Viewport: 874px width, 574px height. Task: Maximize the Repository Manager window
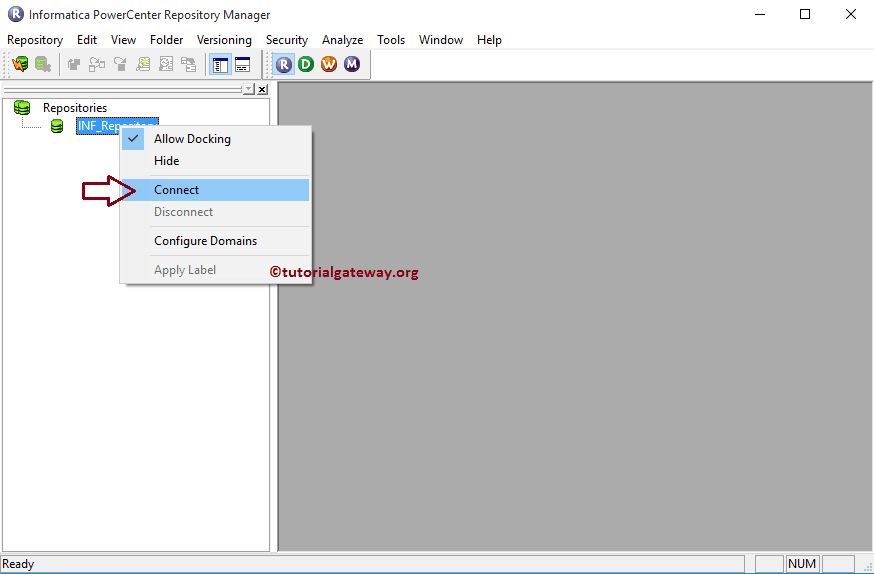(x=805, y=14)
